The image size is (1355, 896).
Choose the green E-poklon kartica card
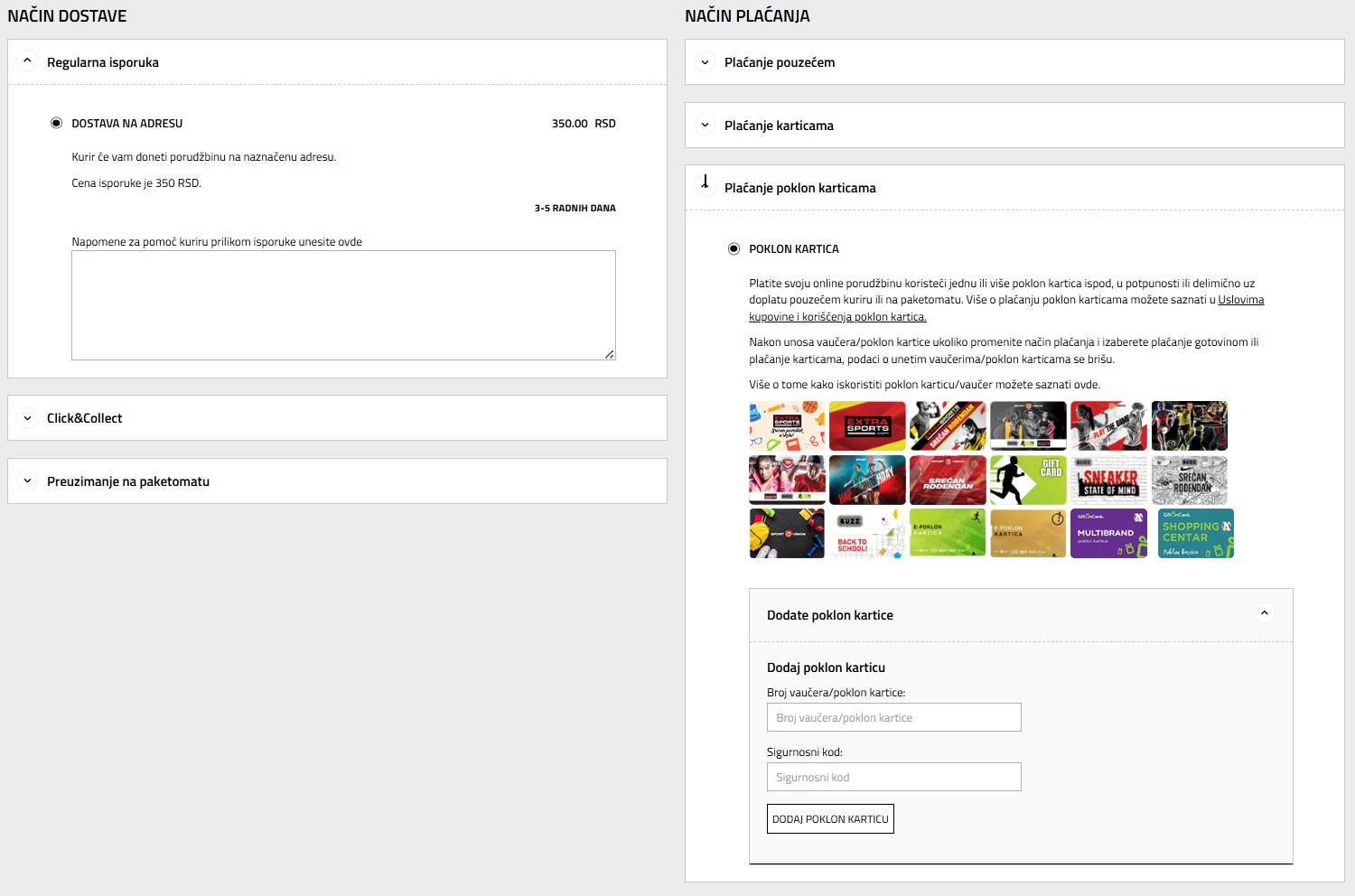click(948, 534)
